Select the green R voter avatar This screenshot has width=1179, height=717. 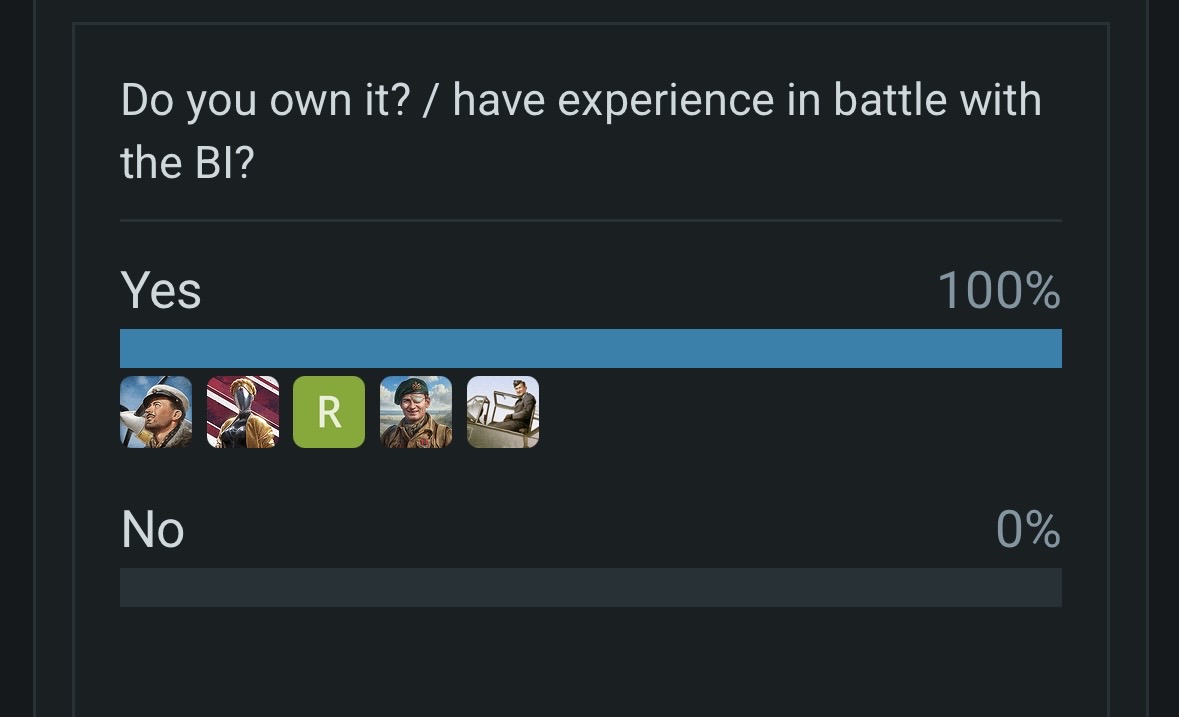tap(329, 412)
